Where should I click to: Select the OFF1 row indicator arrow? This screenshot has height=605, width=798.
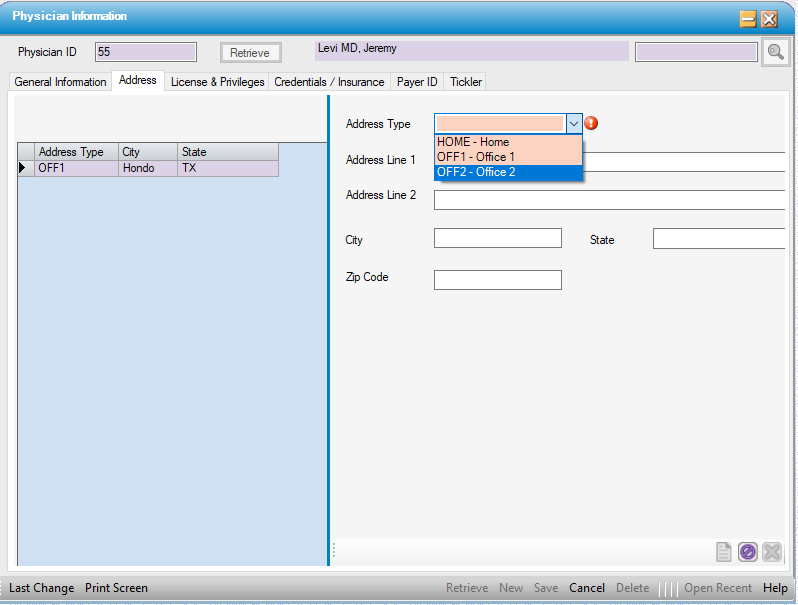pyautogui.click(x=25, y=169)
